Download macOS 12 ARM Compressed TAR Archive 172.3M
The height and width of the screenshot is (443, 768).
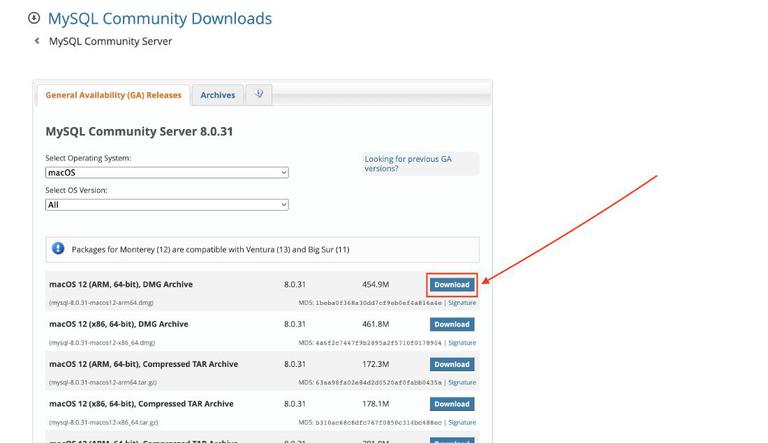click(452, 365)
